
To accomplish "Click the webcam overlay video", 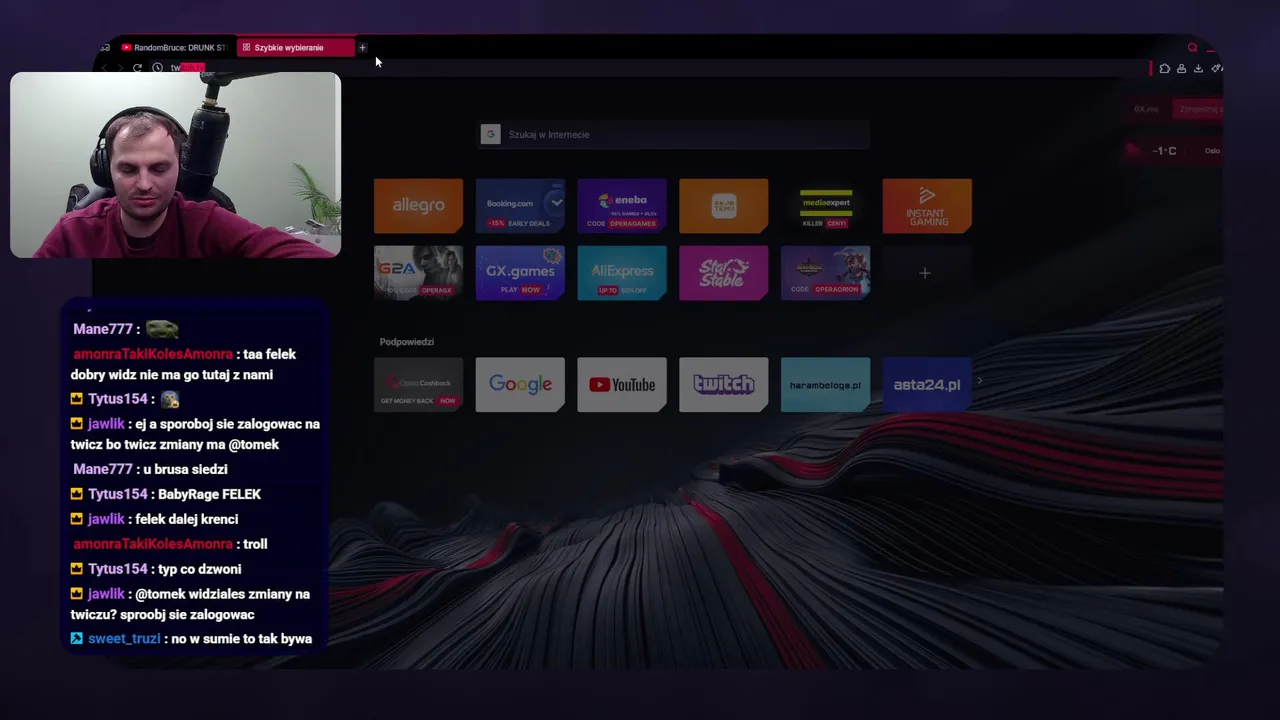I will click(176, 165).
